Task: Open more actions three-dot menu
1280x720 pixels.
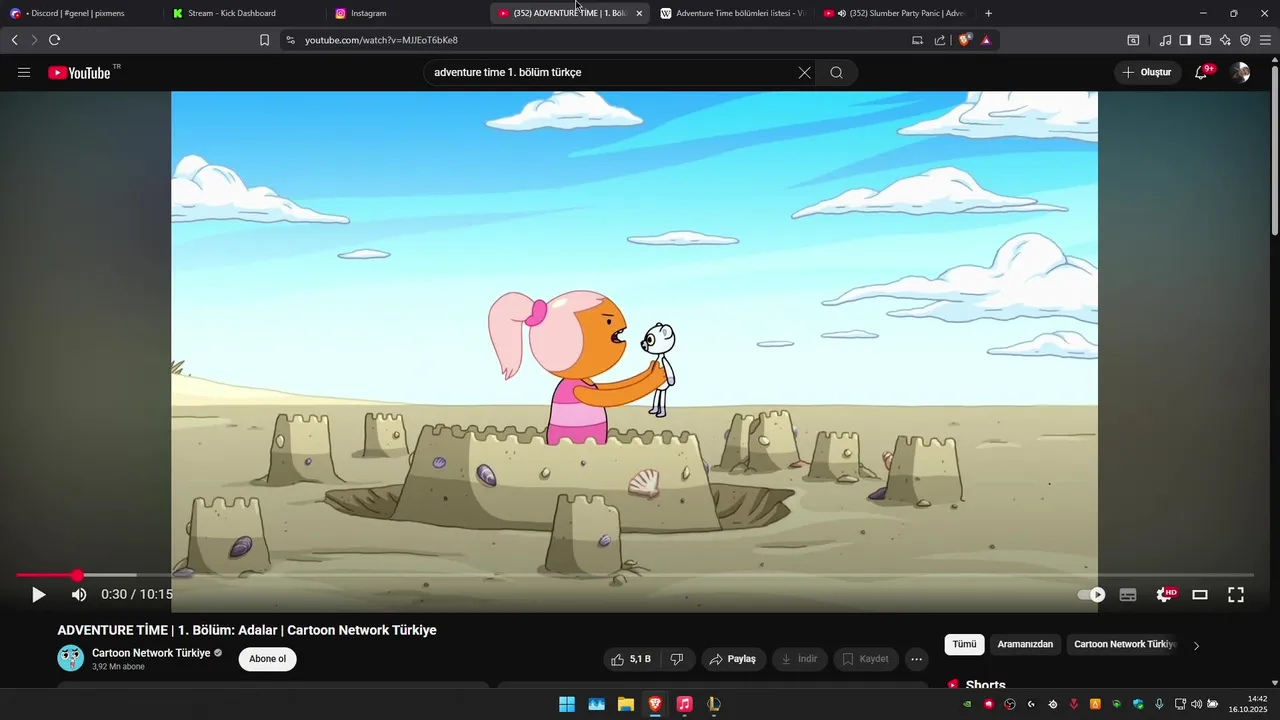Action: tap(916, 659)
